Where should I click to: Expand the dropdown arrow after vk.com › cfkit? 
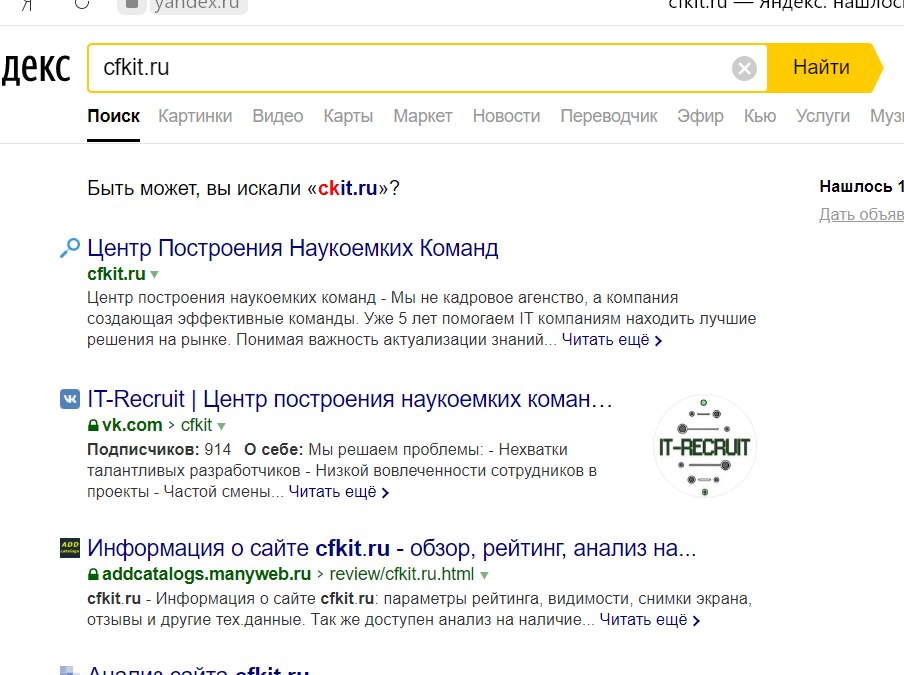(x=221, y=427)
